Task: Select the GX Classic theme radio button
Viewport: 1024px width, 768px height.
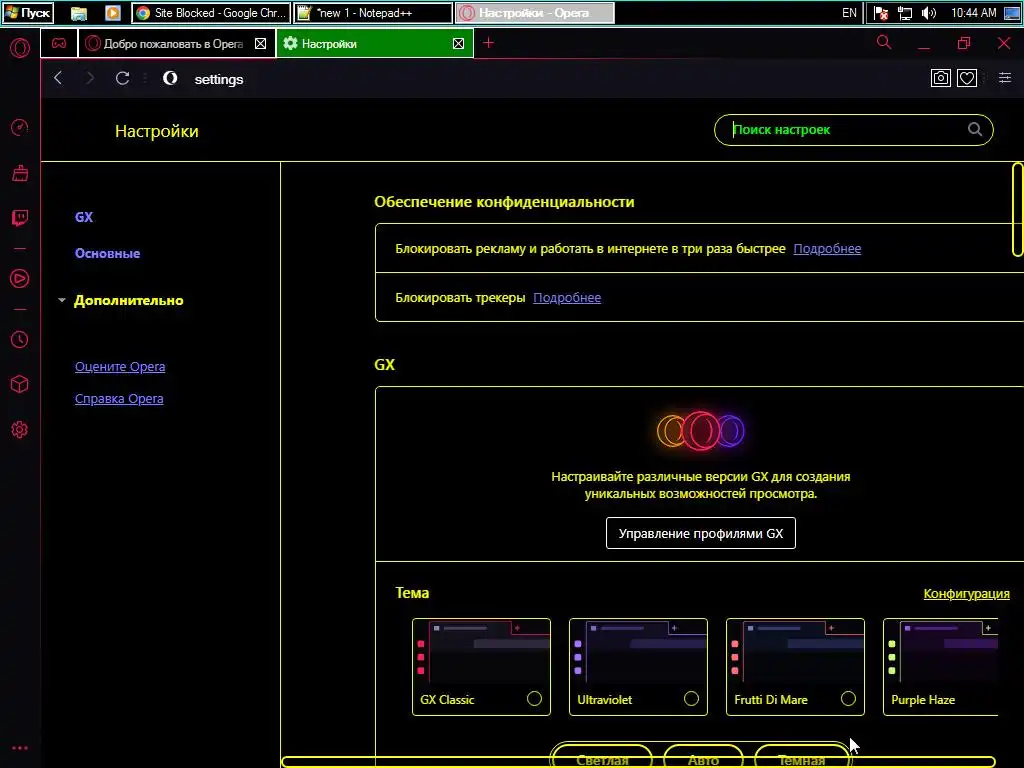Action: pos(534,699)
